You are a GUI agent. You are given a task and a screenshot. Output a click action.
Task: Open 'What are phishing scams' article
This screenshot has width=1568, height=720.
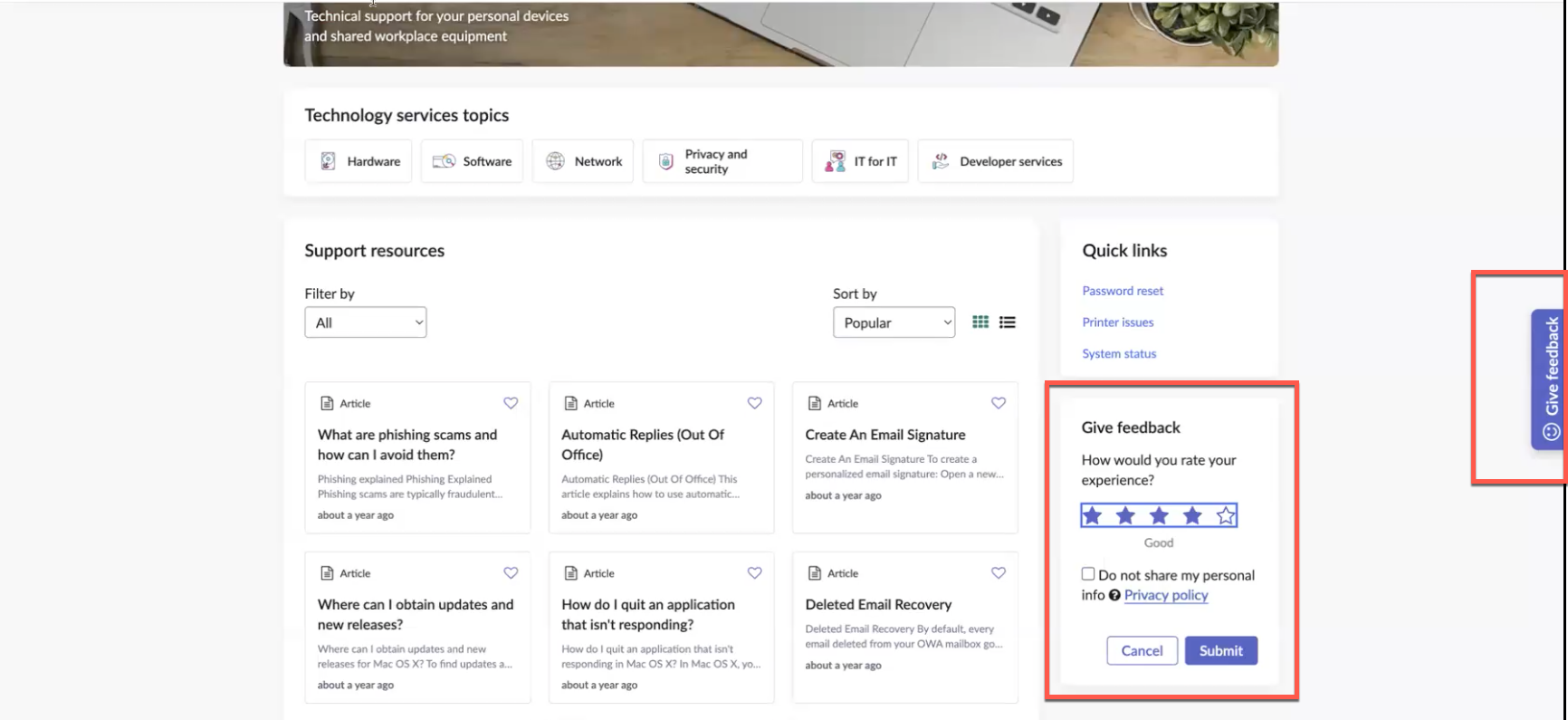pos(407,445)
